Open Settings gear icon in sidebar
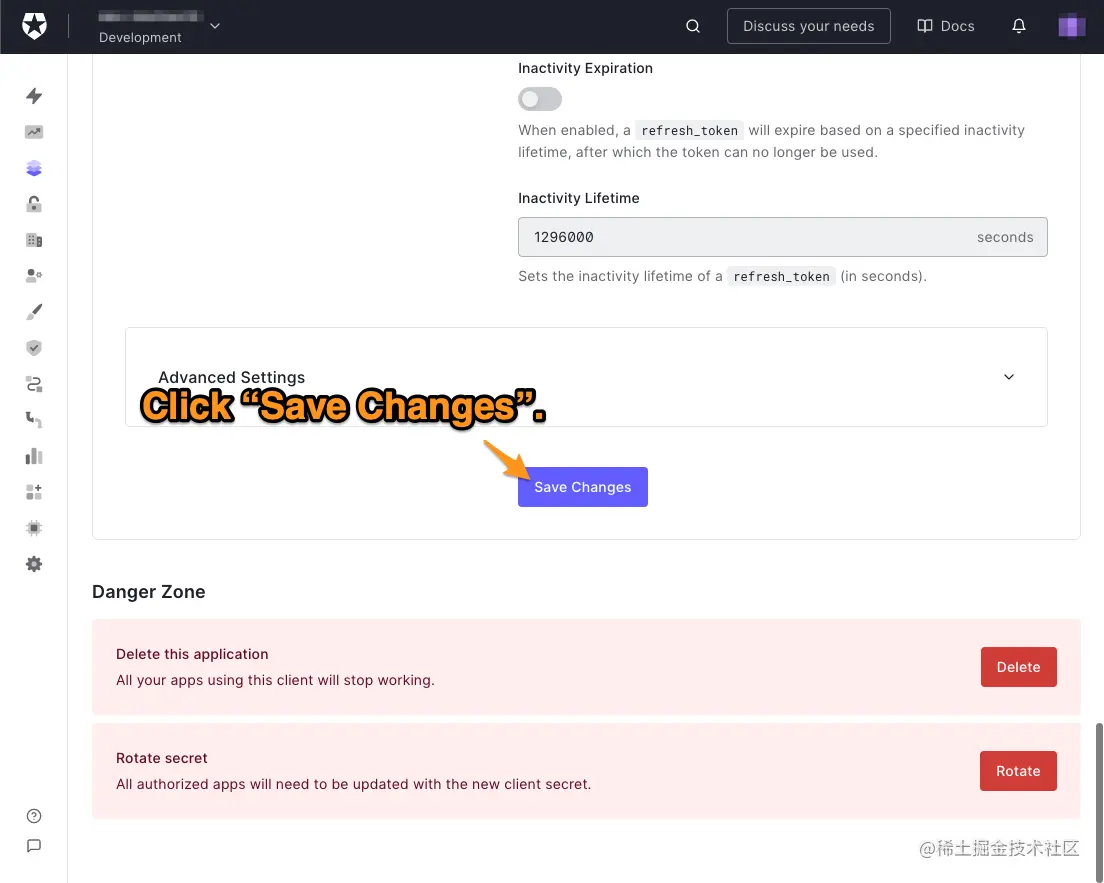This screenshot has width=1104, height=883. [34, 564]
